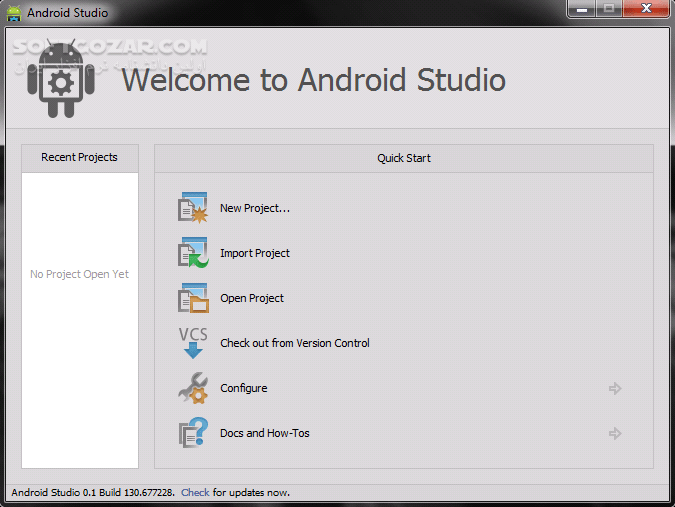Click the Quick Start header
This screenshot has width=675, height=507.
click(404, 158)
